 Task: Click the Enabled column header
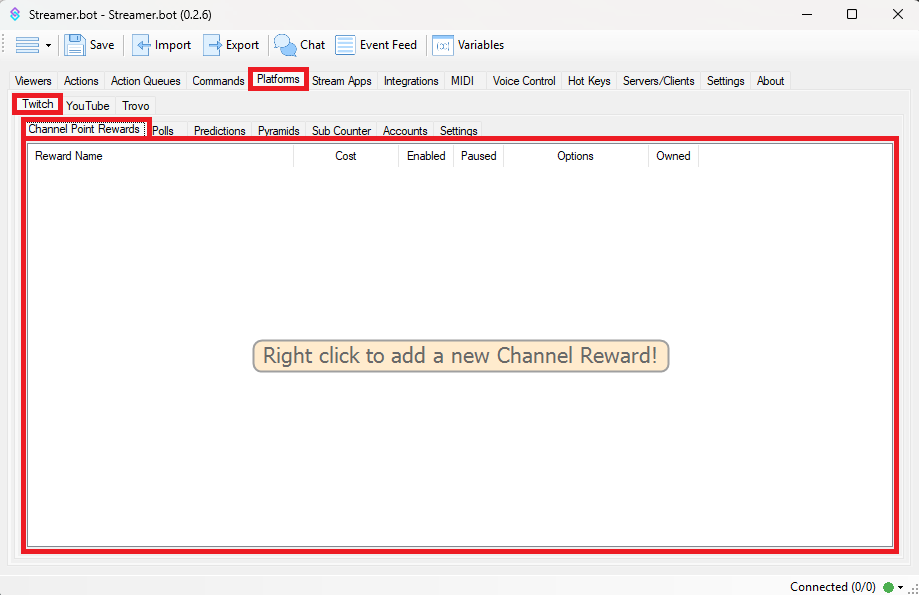point(426,156)
